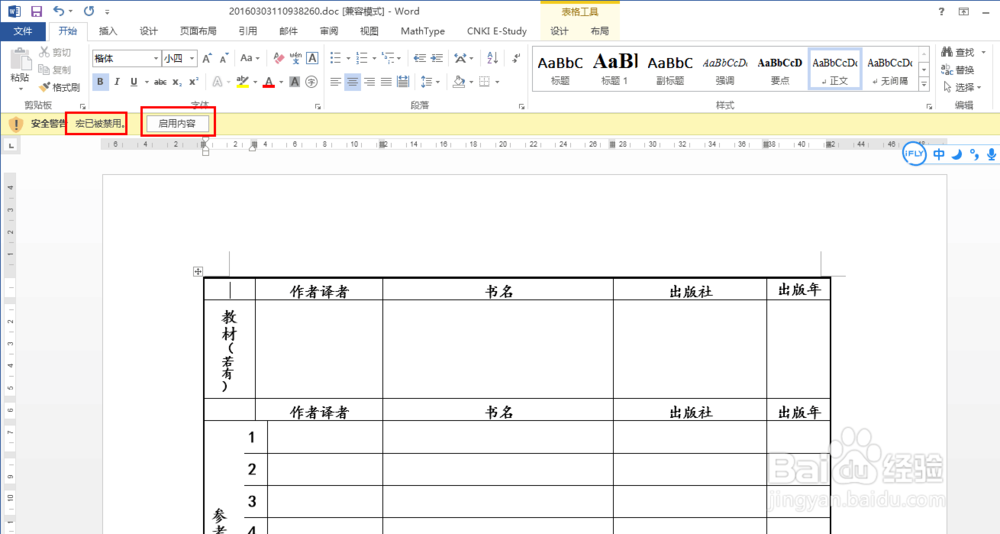
Task: Toggle Bold formatting
Action: point(100,82)
